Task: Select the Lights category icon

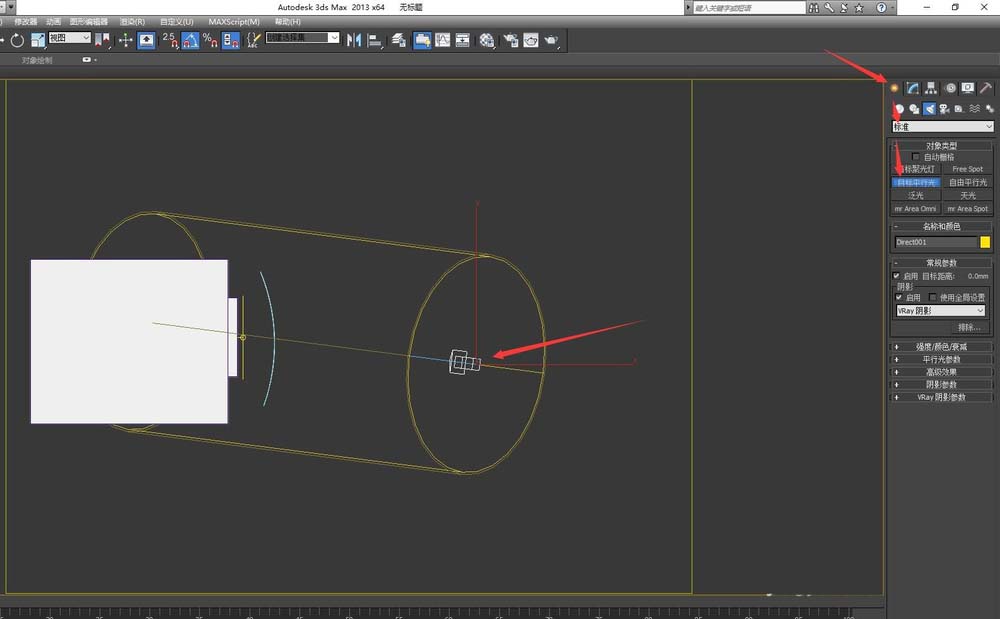Action: tap(929, 109)
